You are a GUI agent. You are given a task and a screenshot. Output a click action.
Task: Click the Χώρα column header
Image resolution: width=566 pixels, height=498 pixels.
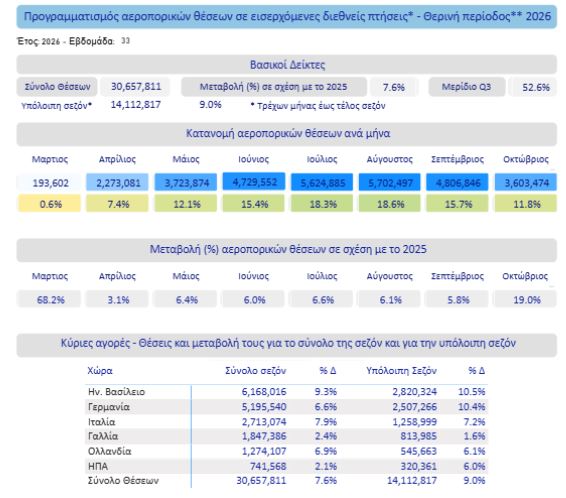tap(100, 371)
